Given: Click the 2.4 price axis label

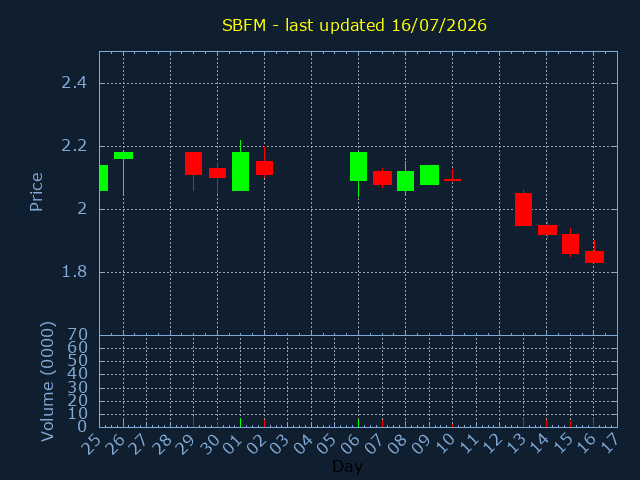Looking at the screenshot, I should coord(74,83).
